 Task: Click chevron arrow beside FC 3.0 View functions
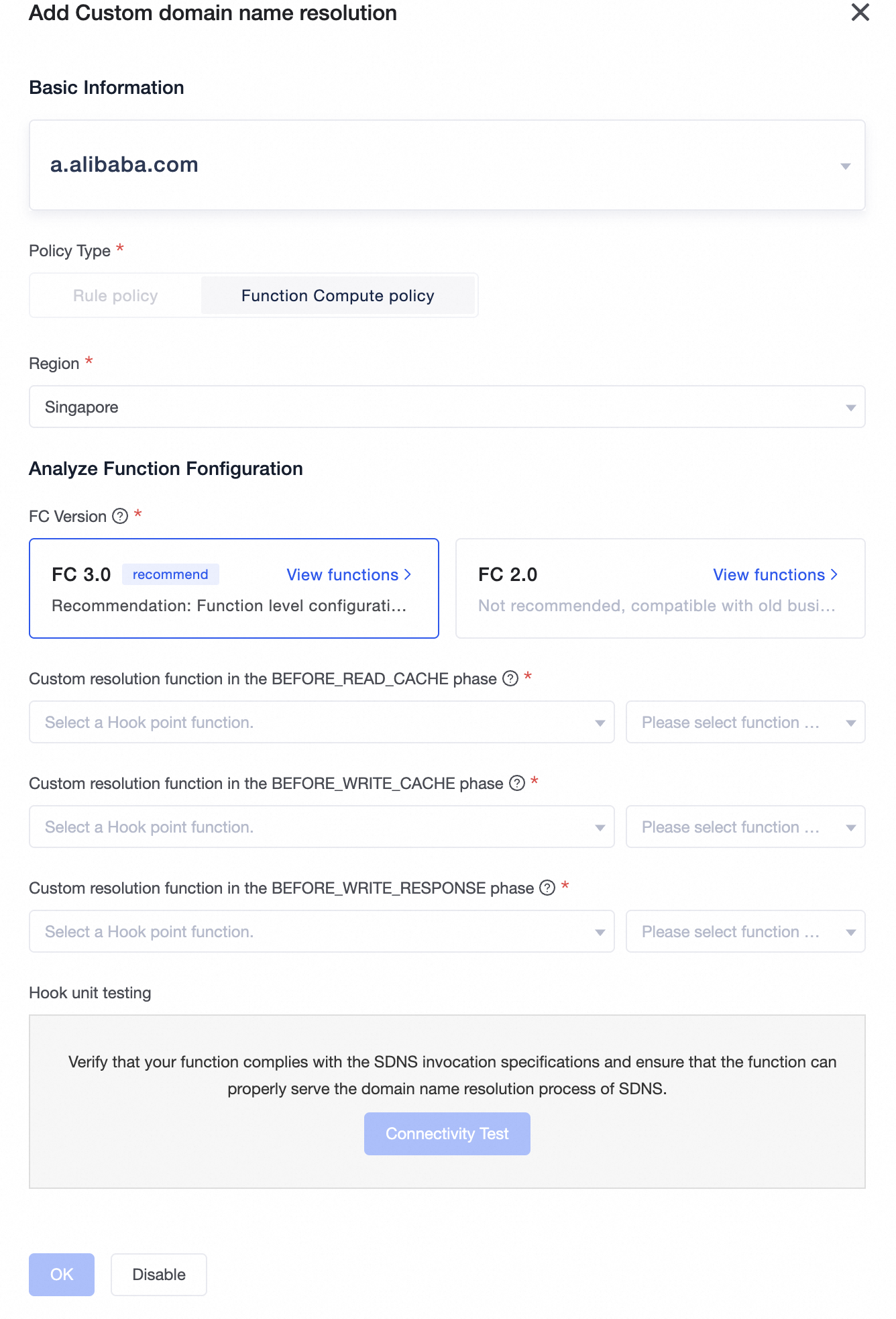coord(408,575)
